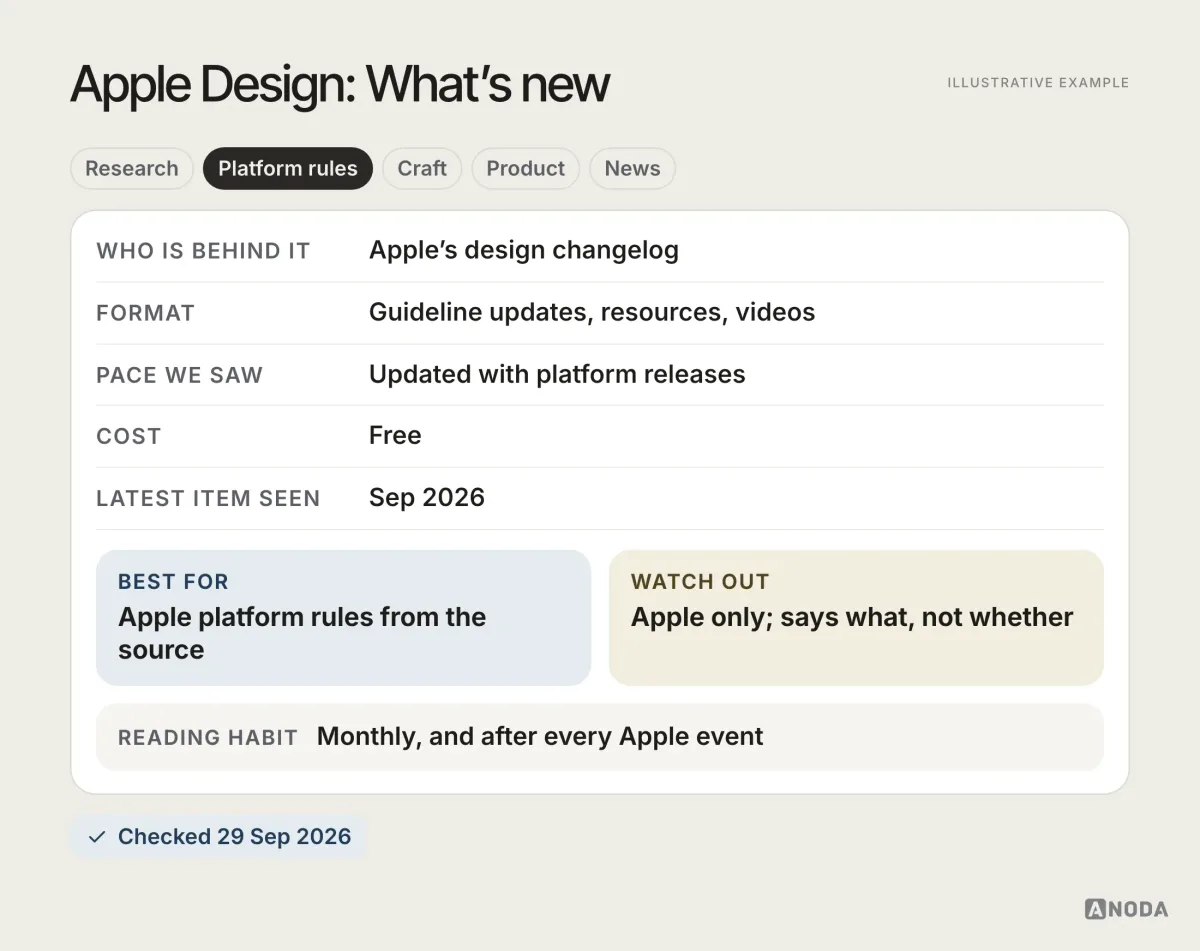Image resolution: width=1200 pixels, height=951 pixels.
Task: Switch to the News tab
Action: click(632, 168)
